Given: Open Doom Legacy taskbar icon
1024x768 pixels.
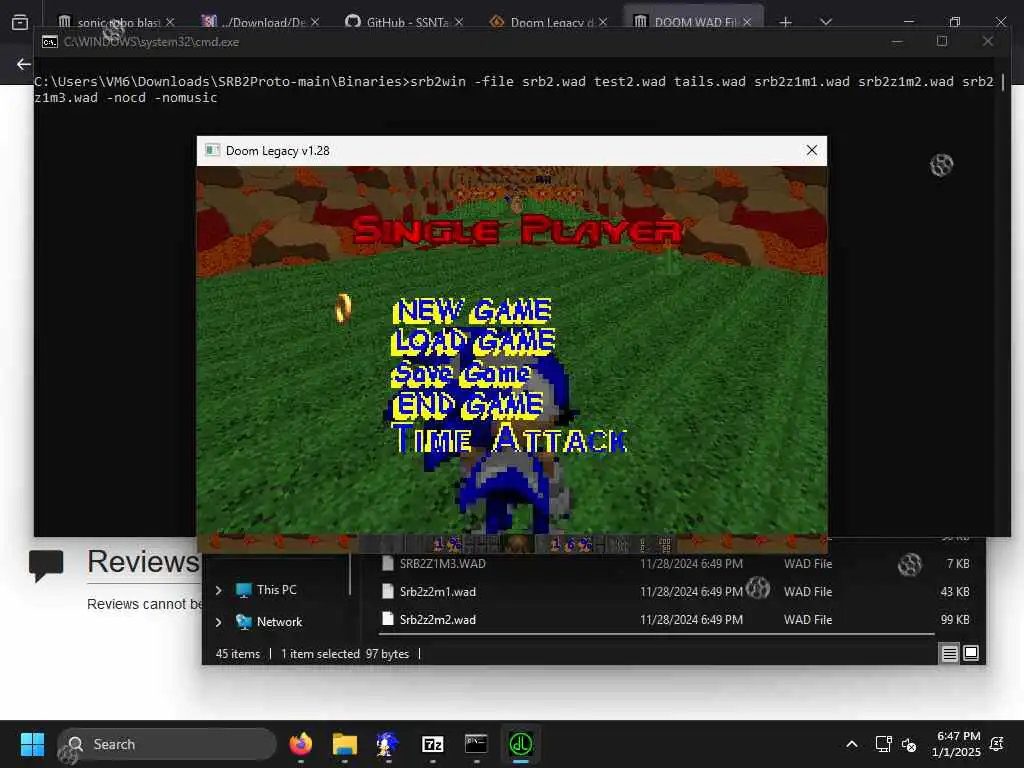Looking at the screenshot, I should click(x=520, y=744).
